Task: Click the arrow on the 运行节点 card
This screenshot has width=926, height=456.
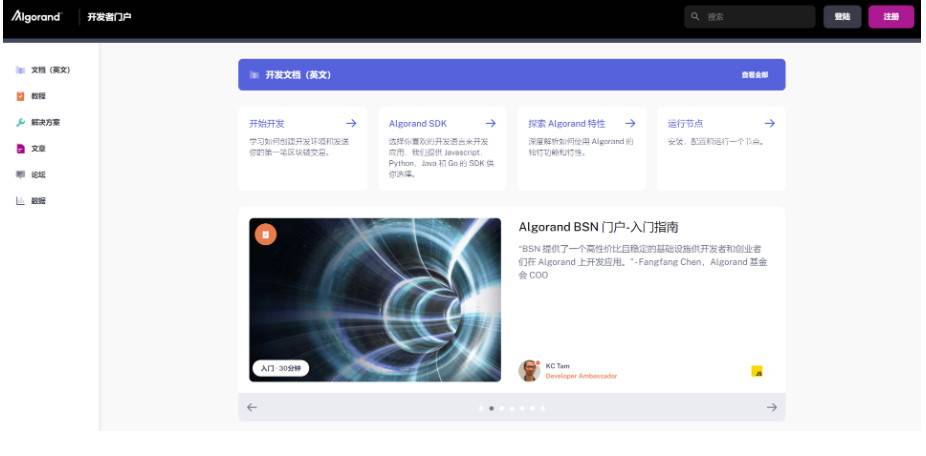Action: pyautogui.click(x=770, y=123)
